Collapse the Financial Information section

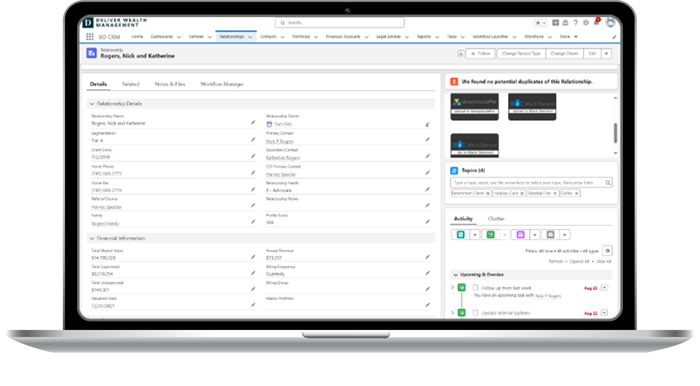pos(92,238)
